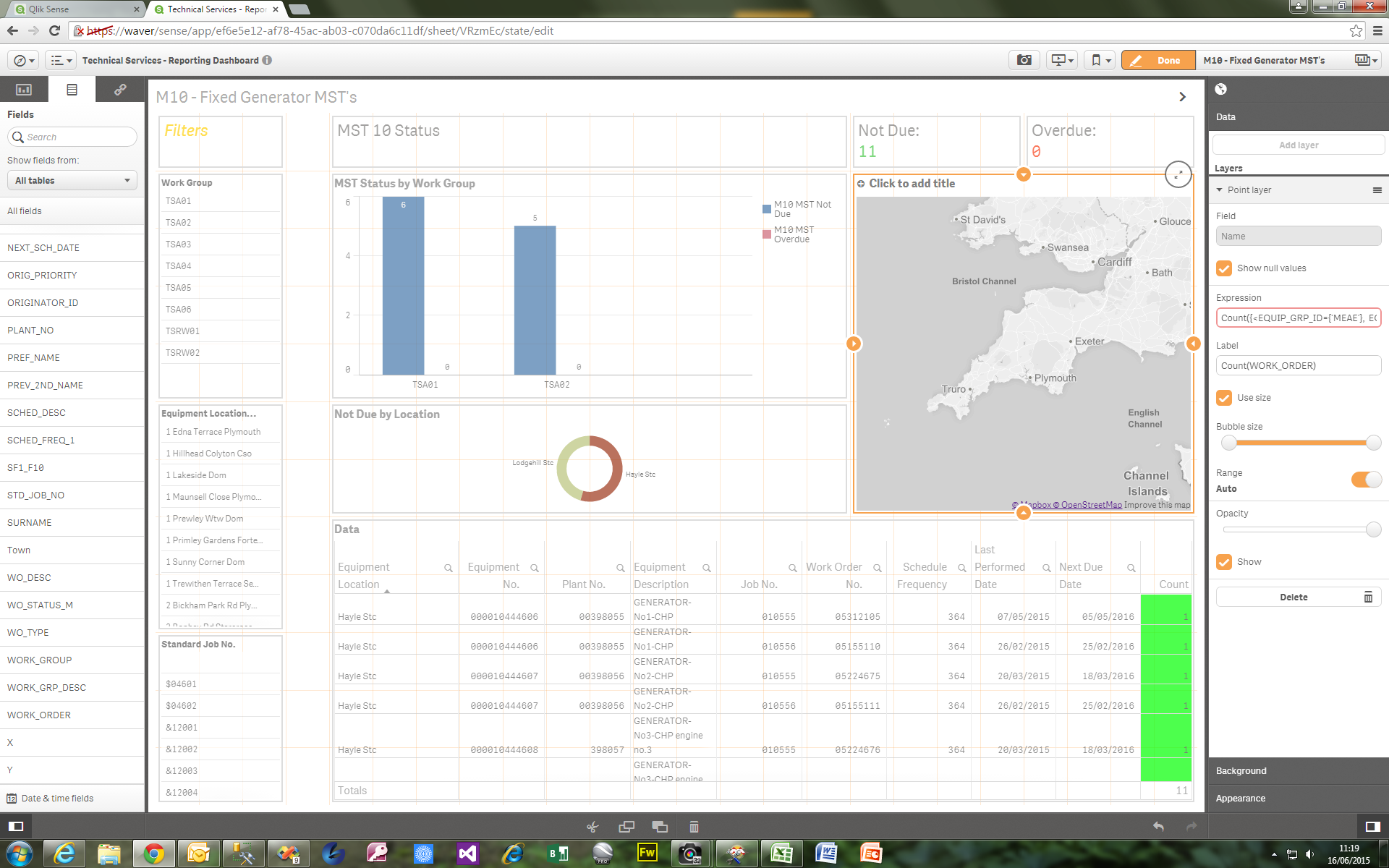This screenshot has height=868, width=1389.
Task: Open the Qlik Sense navigation compass menu
Action: coord(24,61)
